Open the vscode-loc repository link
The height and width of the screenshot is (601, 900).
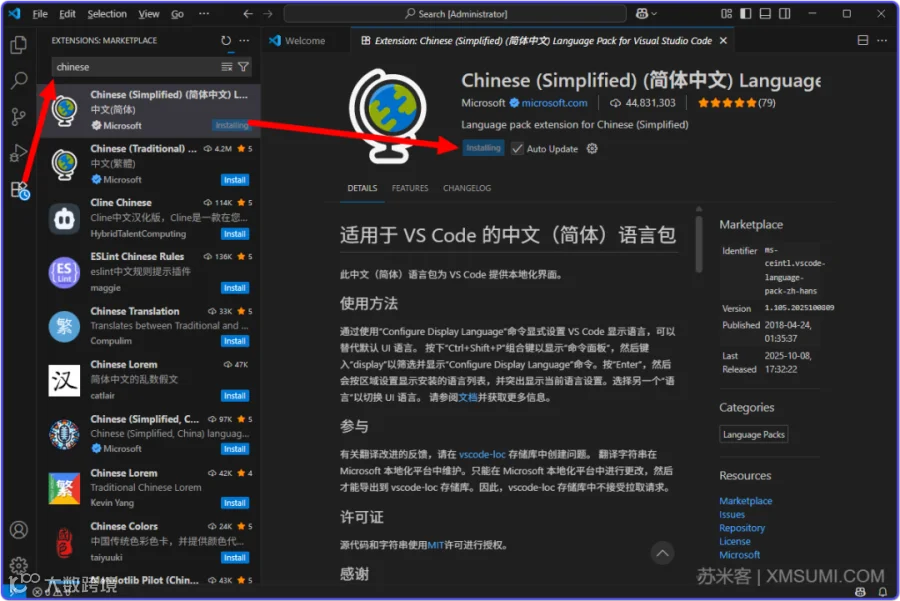[482, 454]
